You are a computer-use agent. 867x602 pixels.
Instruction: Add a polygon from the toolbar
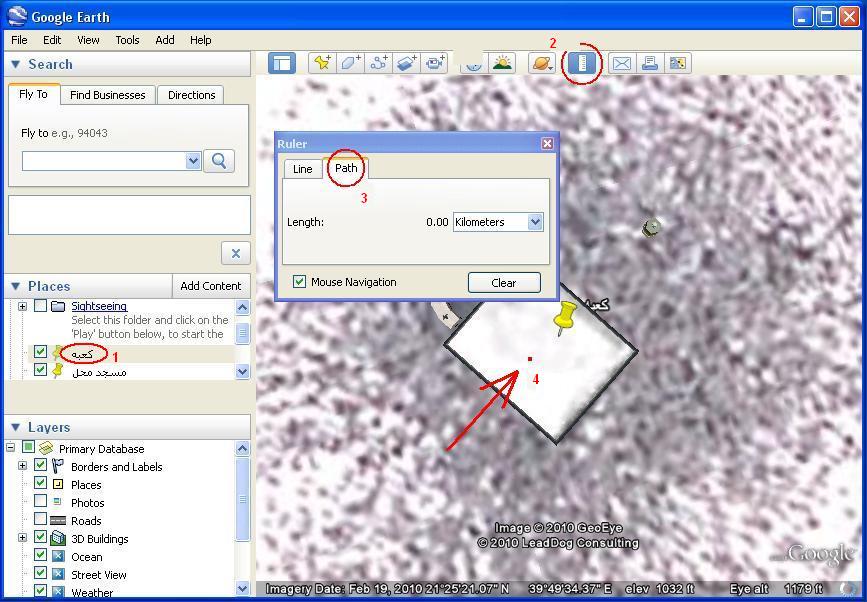click(351, 63)
